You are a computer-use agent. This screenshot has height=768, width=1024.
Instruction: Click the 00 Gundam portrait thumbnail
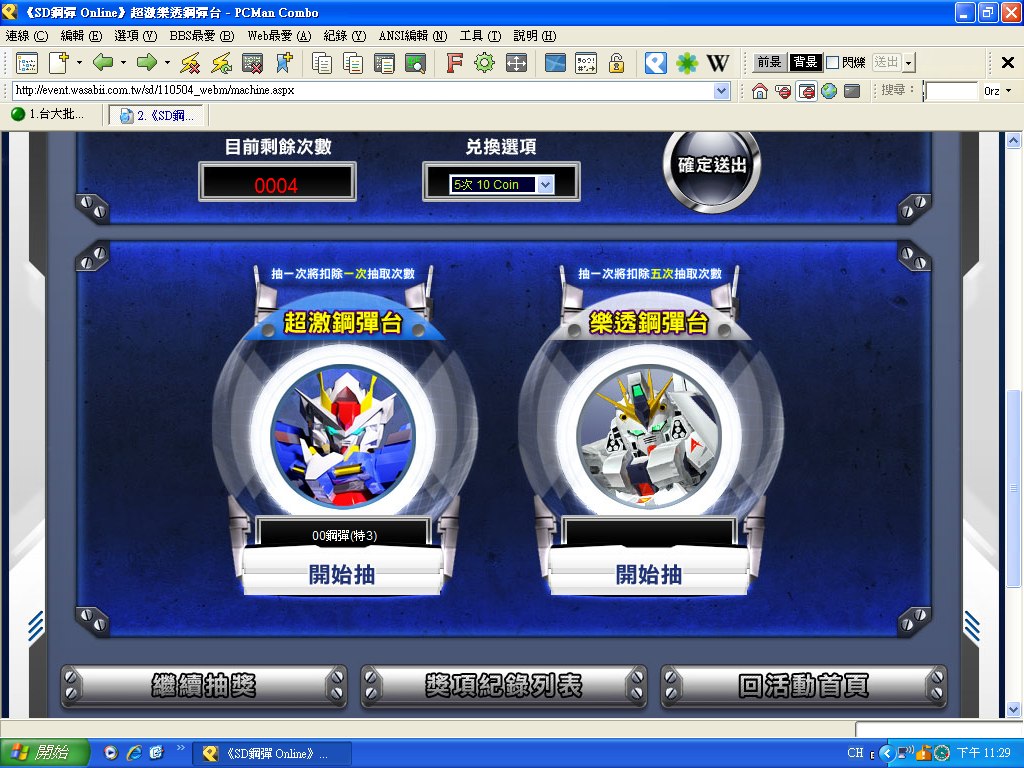(x=343, y=437)
